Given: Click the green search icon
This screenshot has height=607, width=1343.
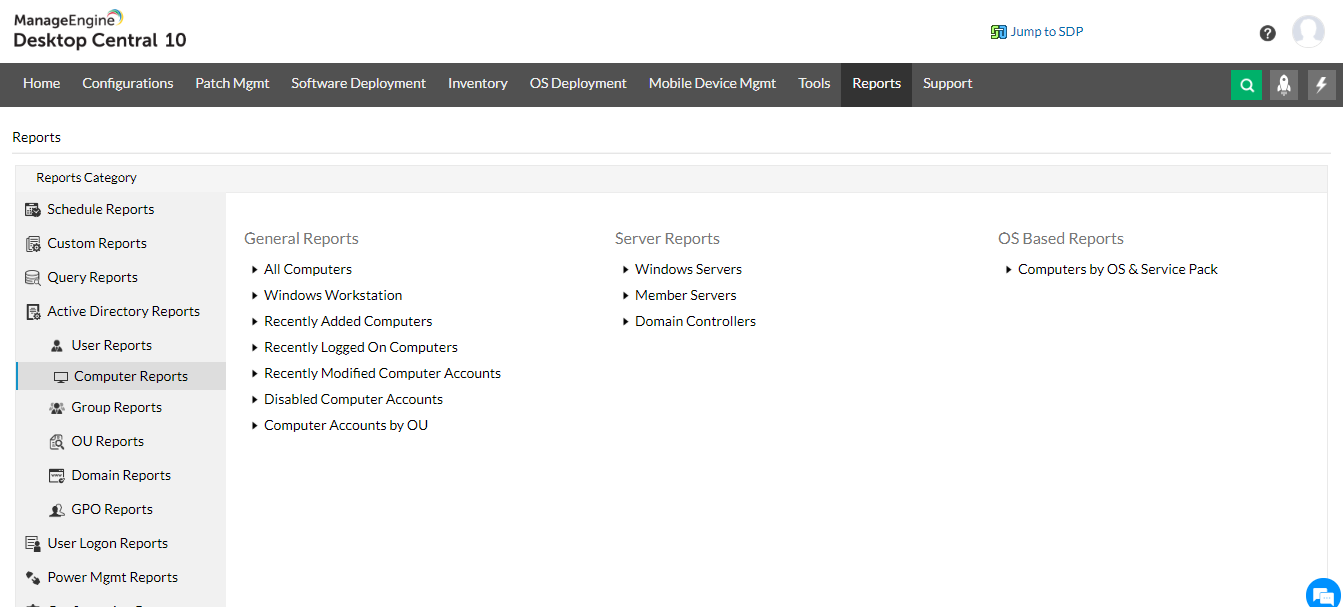Looking at the screenshot, I should [x=1246, y=85].
